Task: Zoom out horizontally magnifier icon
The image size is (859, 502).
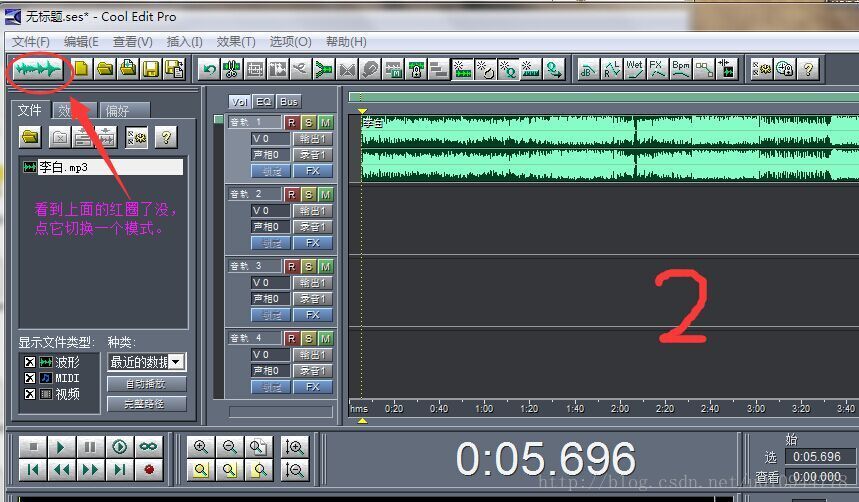Action: 230,447
